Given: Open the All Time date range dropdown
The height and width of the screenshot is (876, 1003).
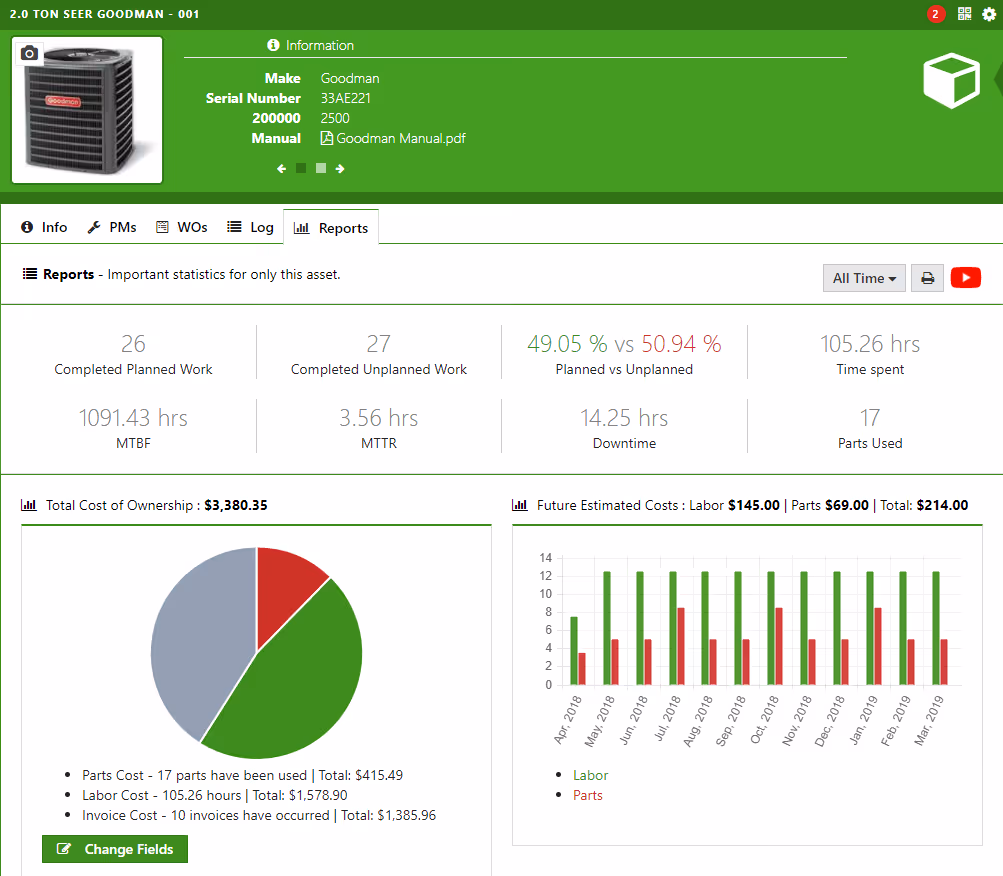Looking at the screenshot, I should (x=863, y=277).
